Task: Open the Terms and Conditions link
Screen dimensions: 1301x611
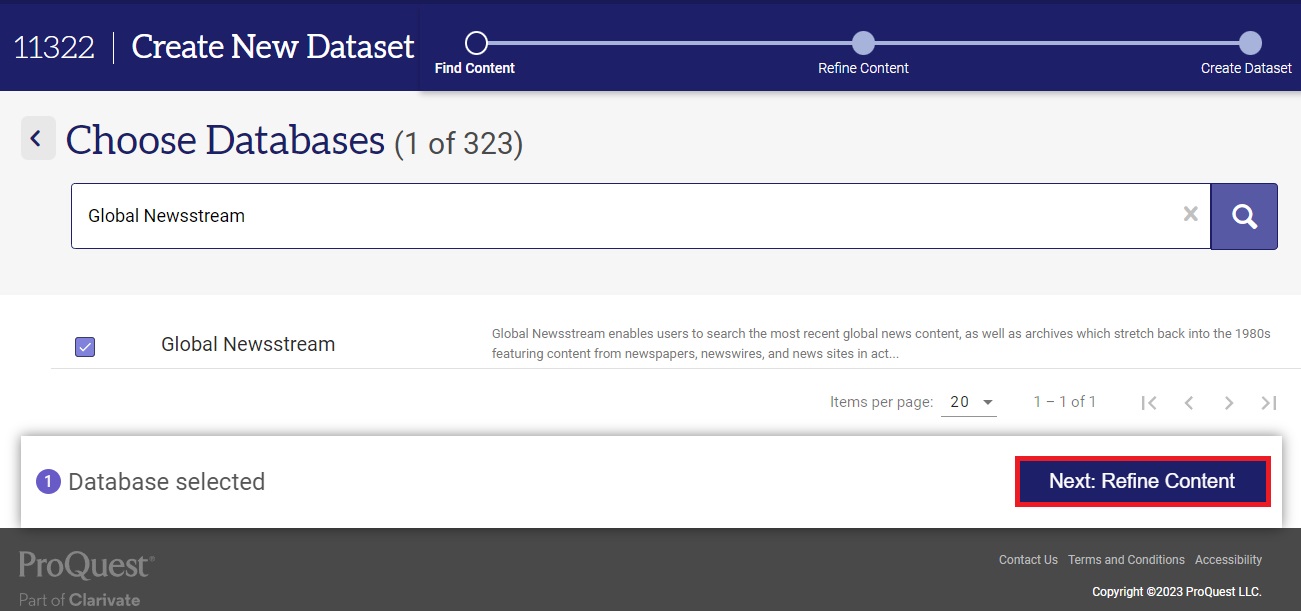Action: pyautogui.click(x=1126, y=560)
